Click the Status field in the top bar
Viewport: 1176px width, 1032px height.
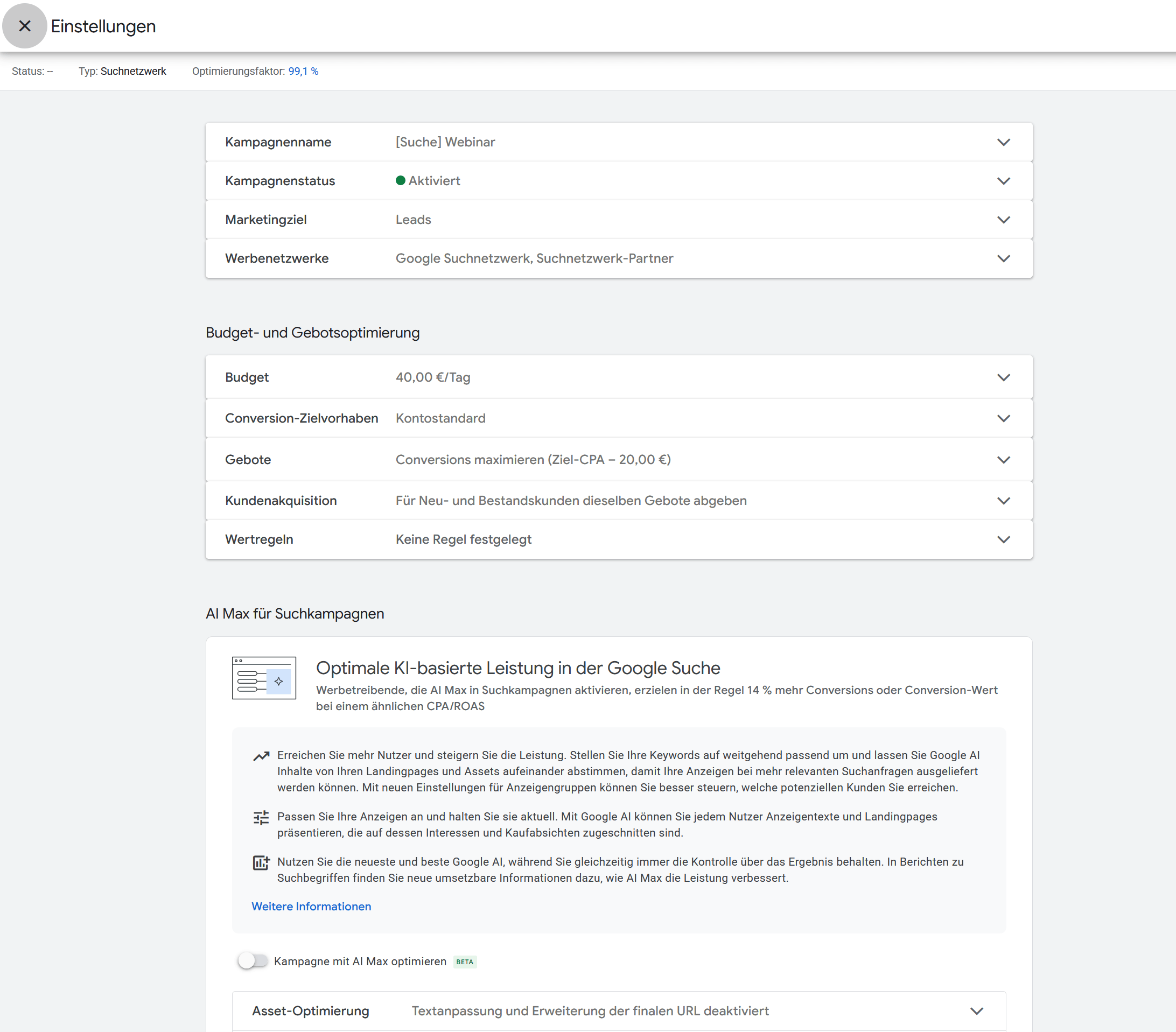pos(31,71)
